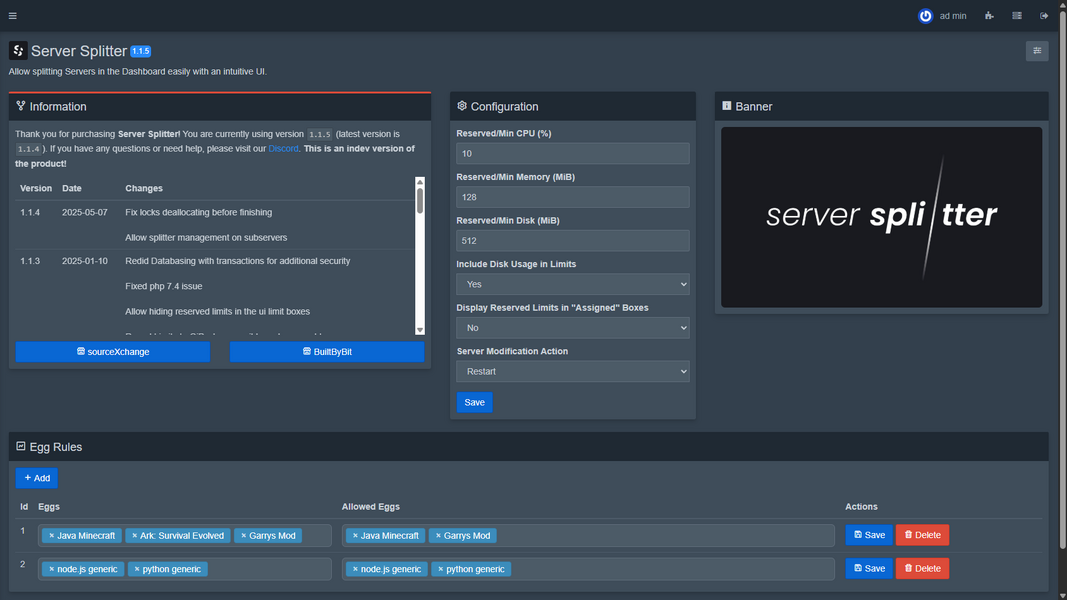Image resolution: width=1067 pixels, height=600 pixels.
Task: Click the 1.1.5 version badge
Action: 141,51
